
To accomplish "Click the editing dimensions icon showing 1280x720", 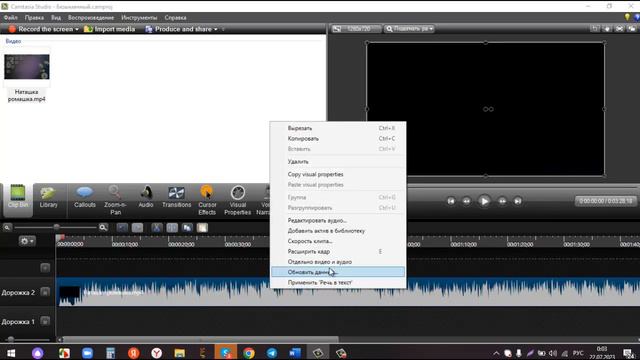I will [x=355, y=29].
